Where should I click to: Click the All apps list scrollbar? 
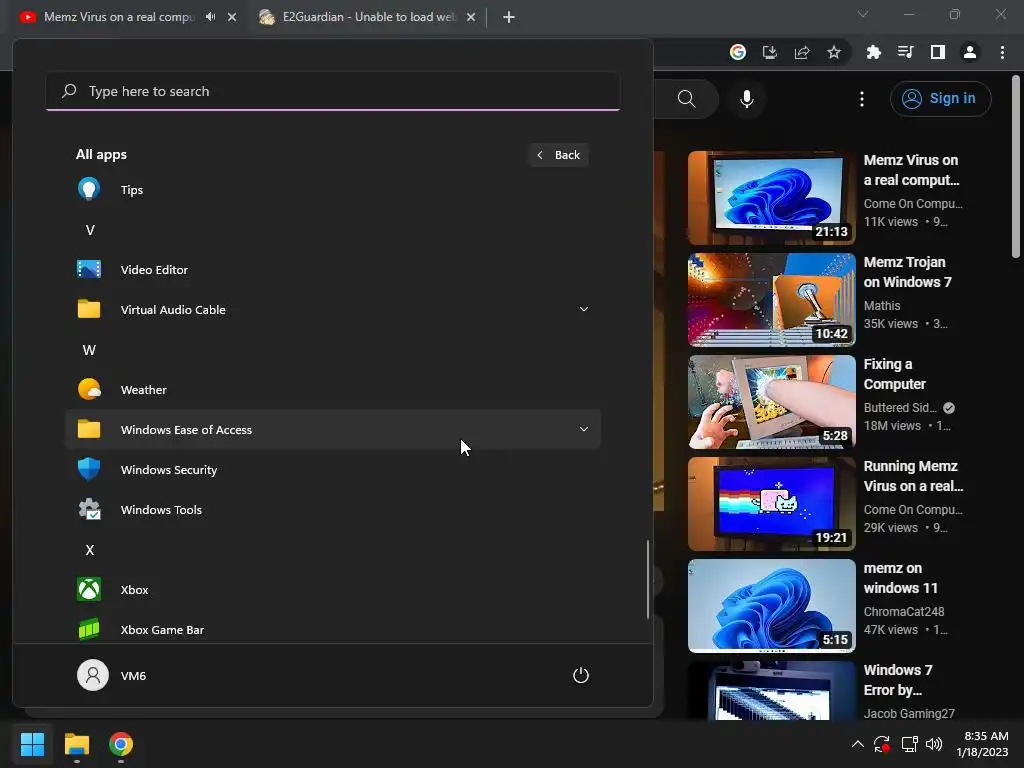click(648, 579)
